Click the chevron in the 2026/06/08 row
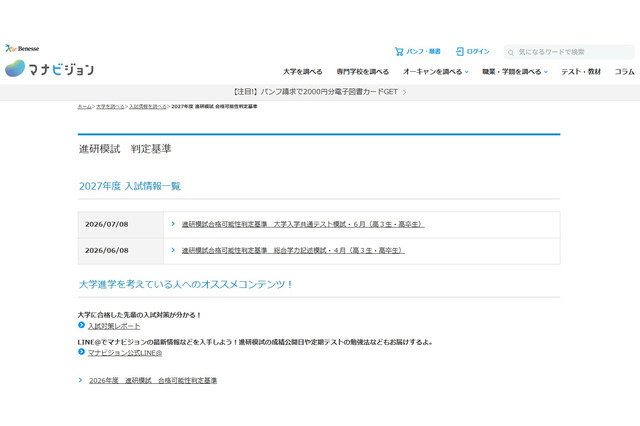Image resolution: width=640 pixels, height=426 pixels. tap(173, 250)
